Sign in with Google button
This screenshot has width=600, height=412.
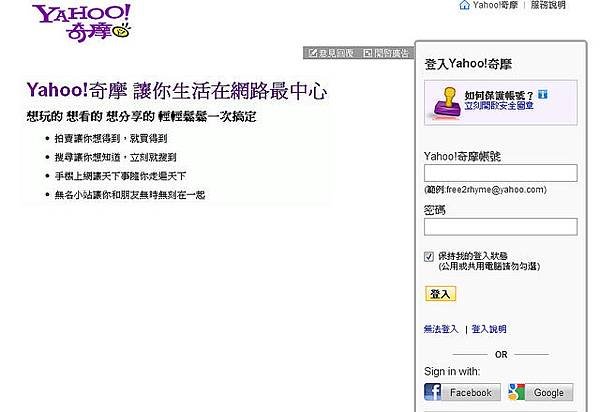[x=541, y=392]
